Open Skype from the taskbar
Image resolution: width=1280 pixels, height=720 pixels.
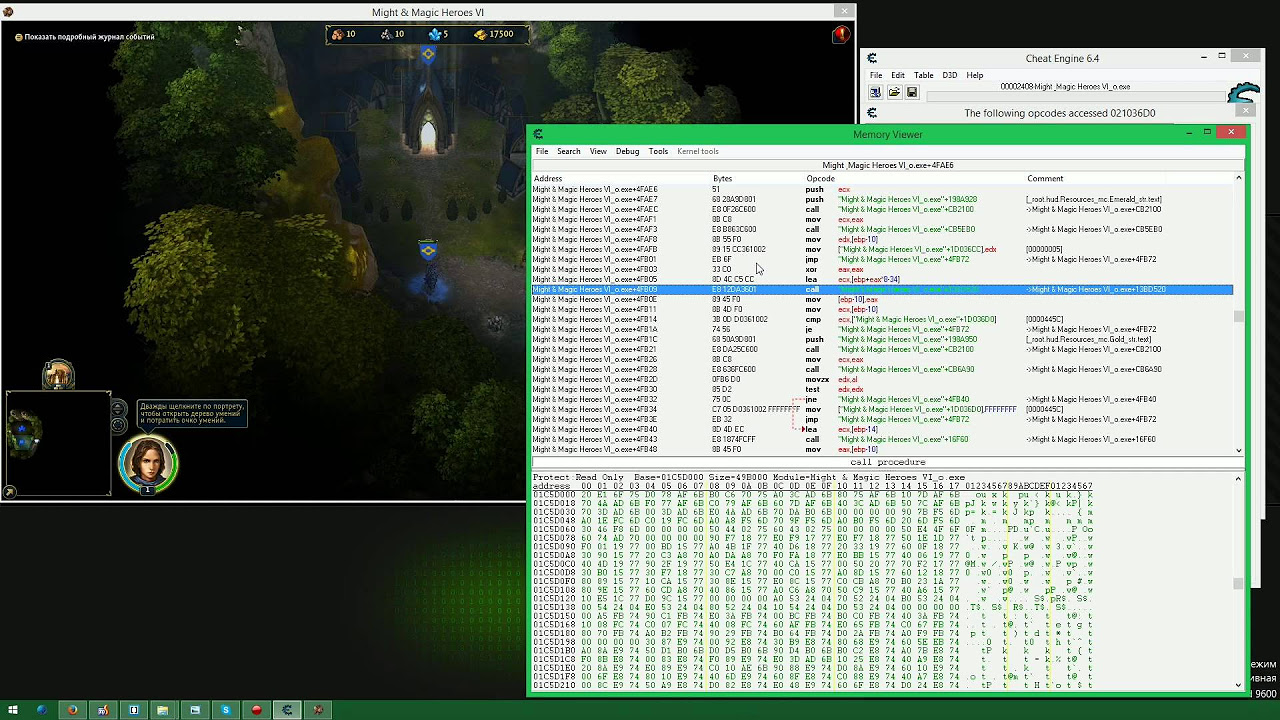(225, 710)
